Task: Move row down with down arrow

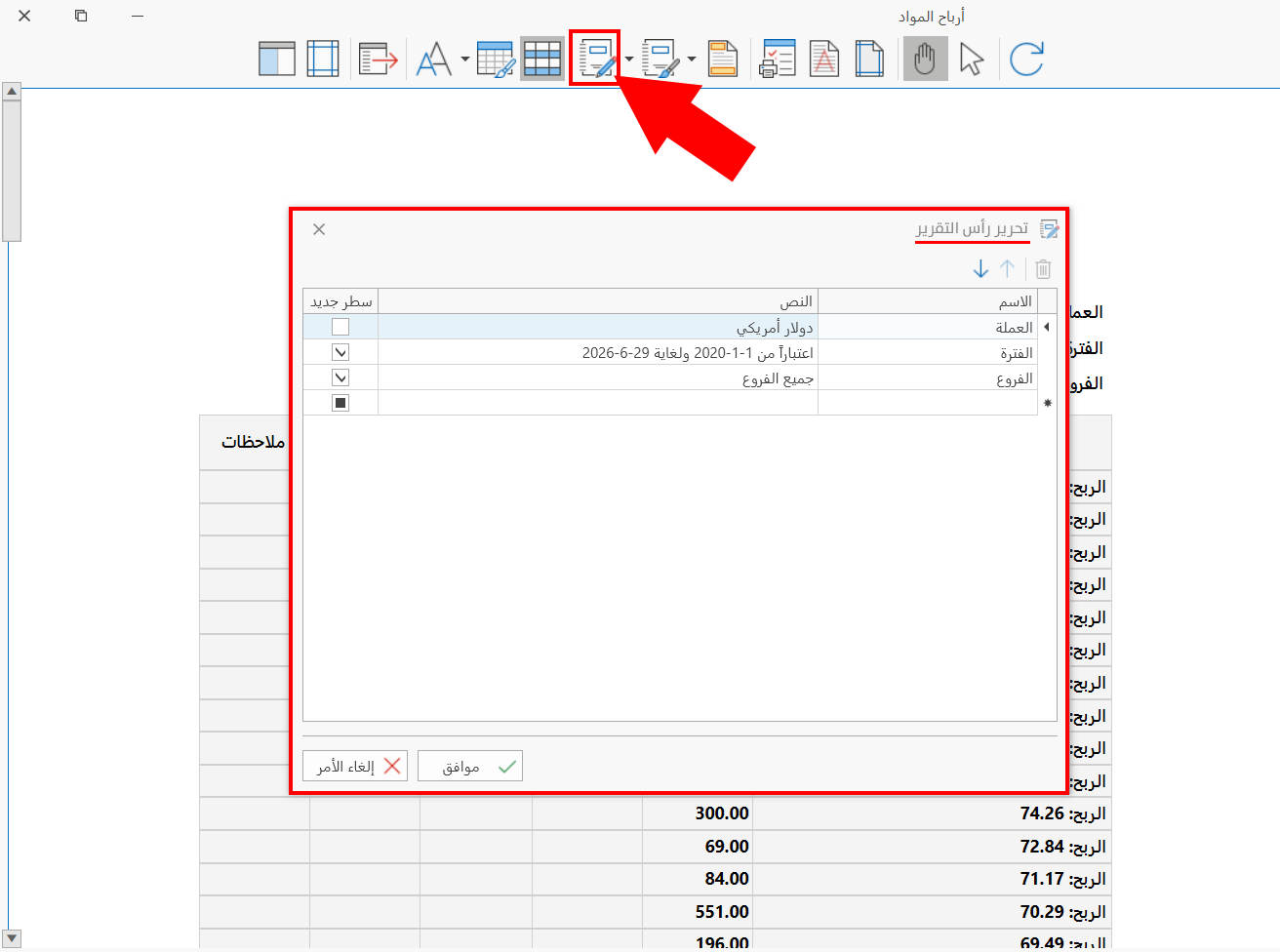Action: [980, 268]
